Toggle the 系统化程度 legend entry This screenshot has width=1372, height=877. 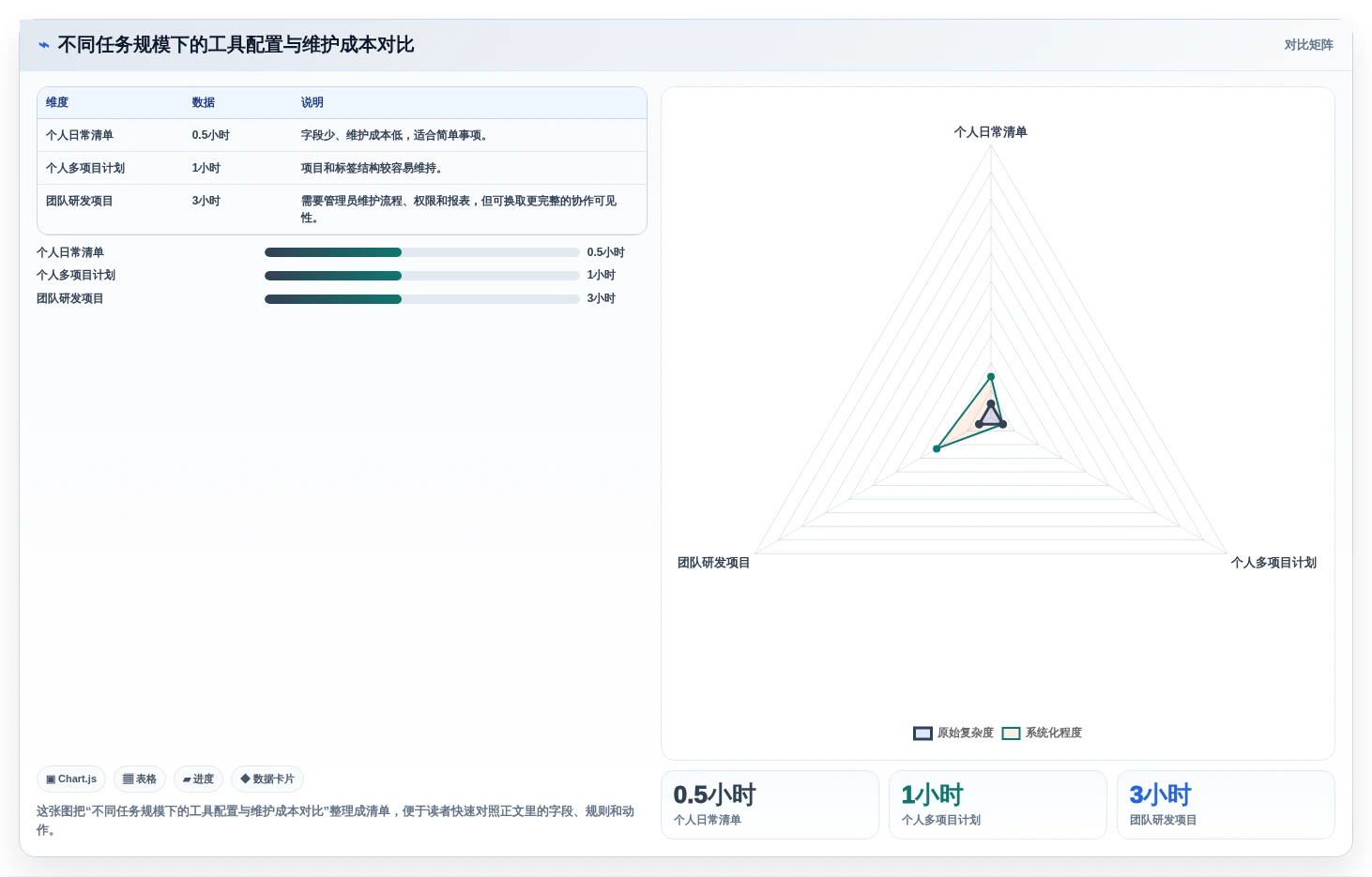(x=1042, y=733)
